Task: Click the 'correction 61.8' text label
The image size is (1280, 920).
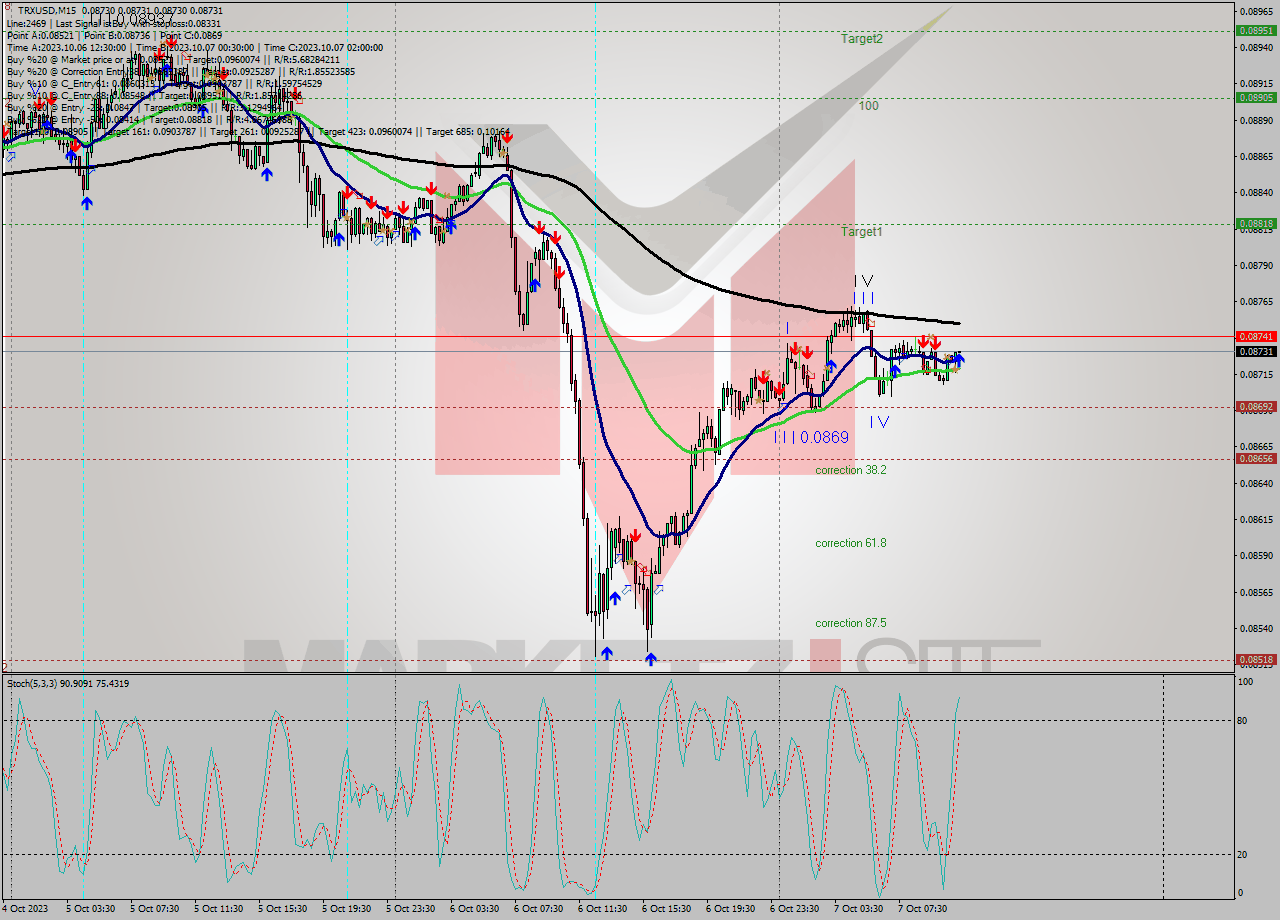Action: (851, 542)
